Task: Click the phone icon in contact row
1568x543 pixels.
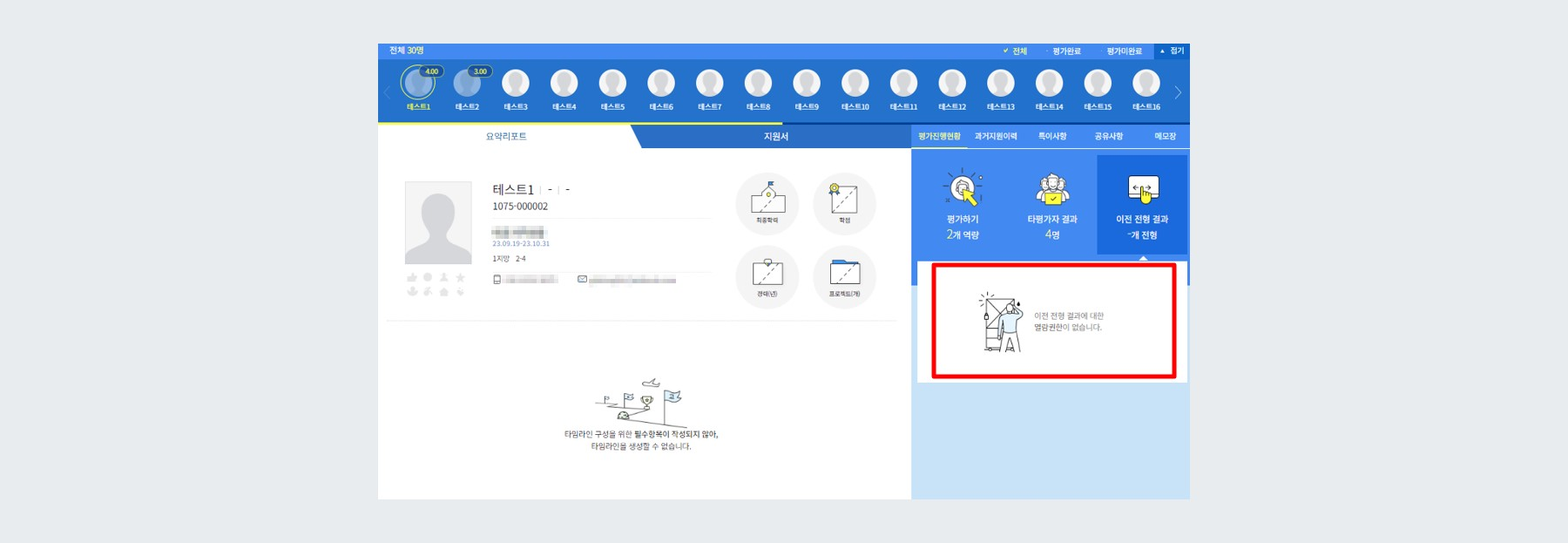Action: tap(497, 280)
